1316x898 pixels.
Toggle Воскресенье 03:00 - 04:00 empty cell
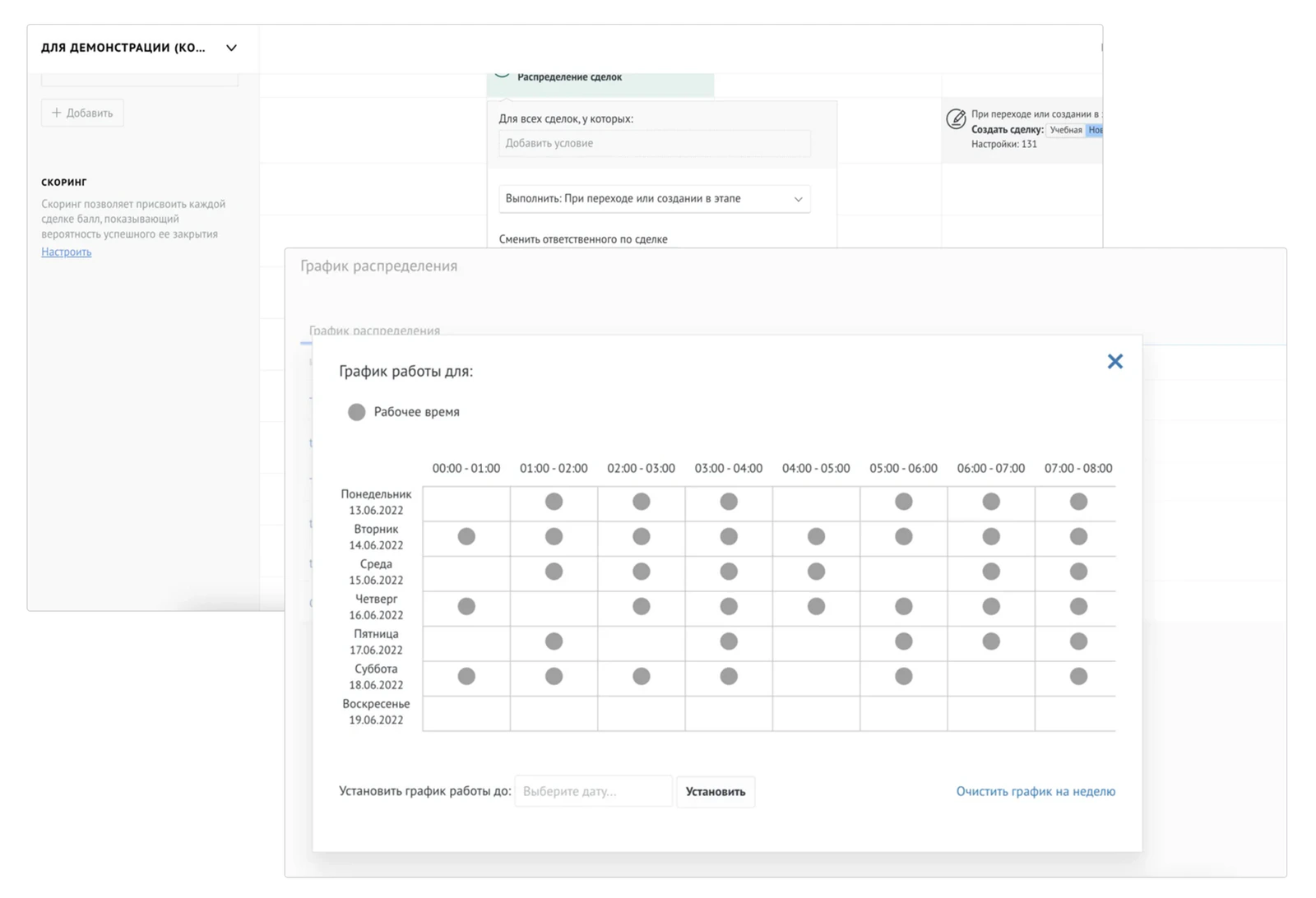coord(728,713)
